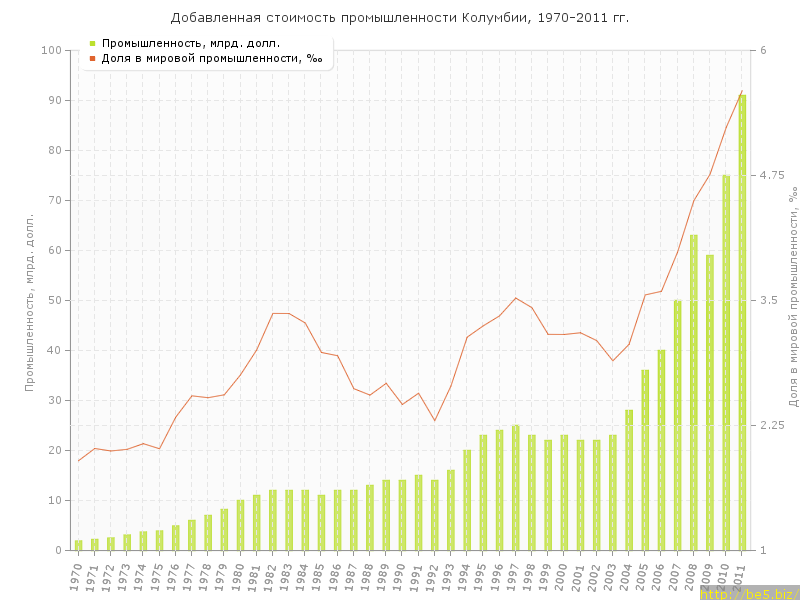
Task: Click the chart title about Колумбии
Action: [400, 18]
